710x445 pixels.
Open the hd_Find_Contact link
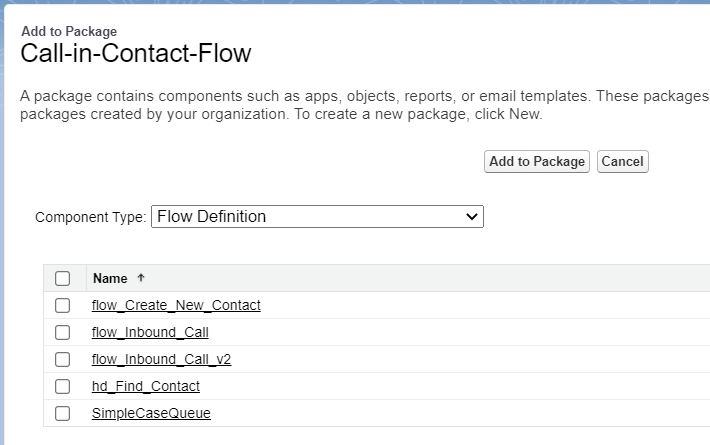point(146,386)
